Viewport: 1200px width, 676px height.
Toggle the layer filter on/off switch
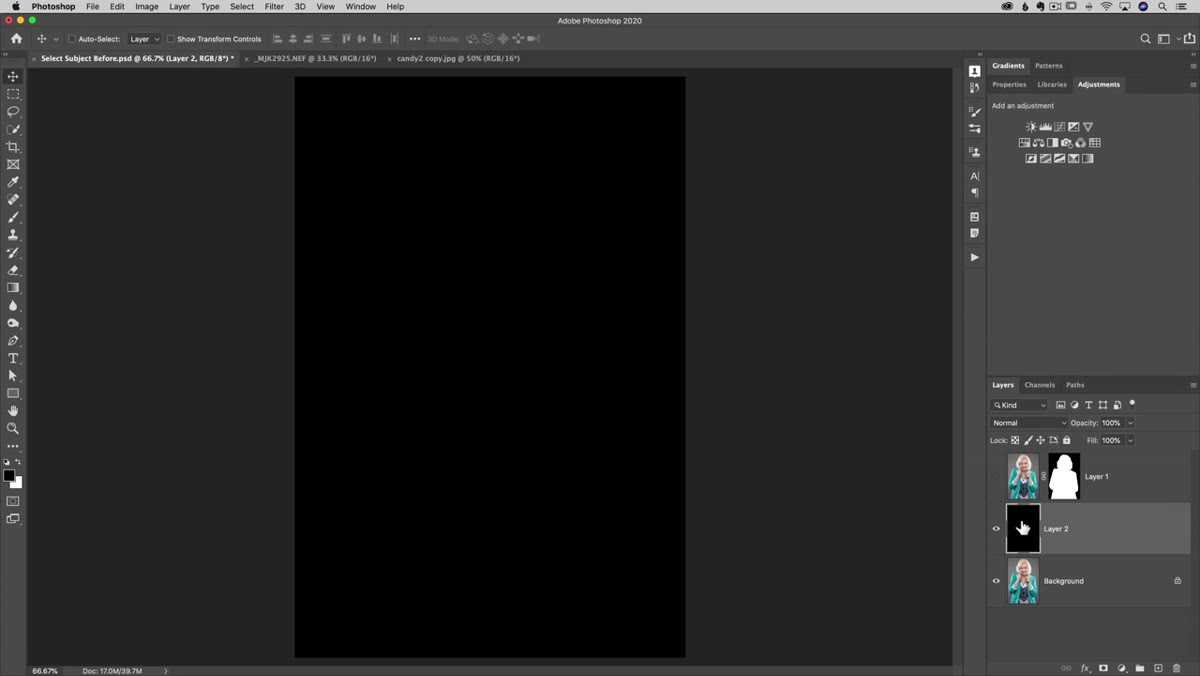click(1132, 404)
